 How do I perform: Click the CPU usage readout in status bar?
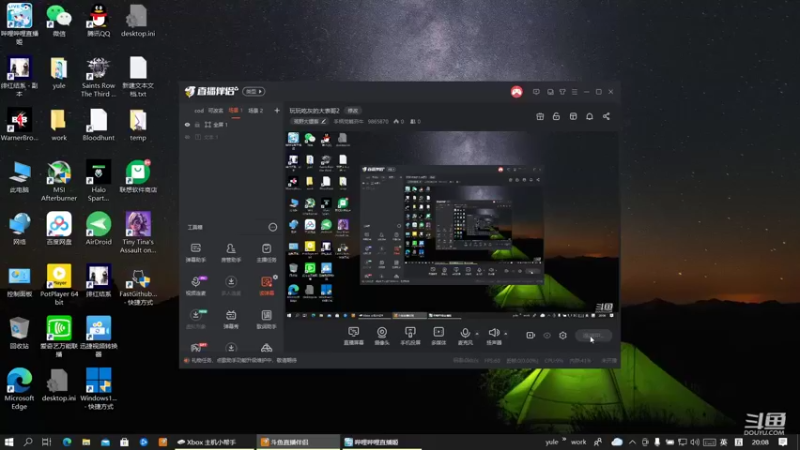554,360
